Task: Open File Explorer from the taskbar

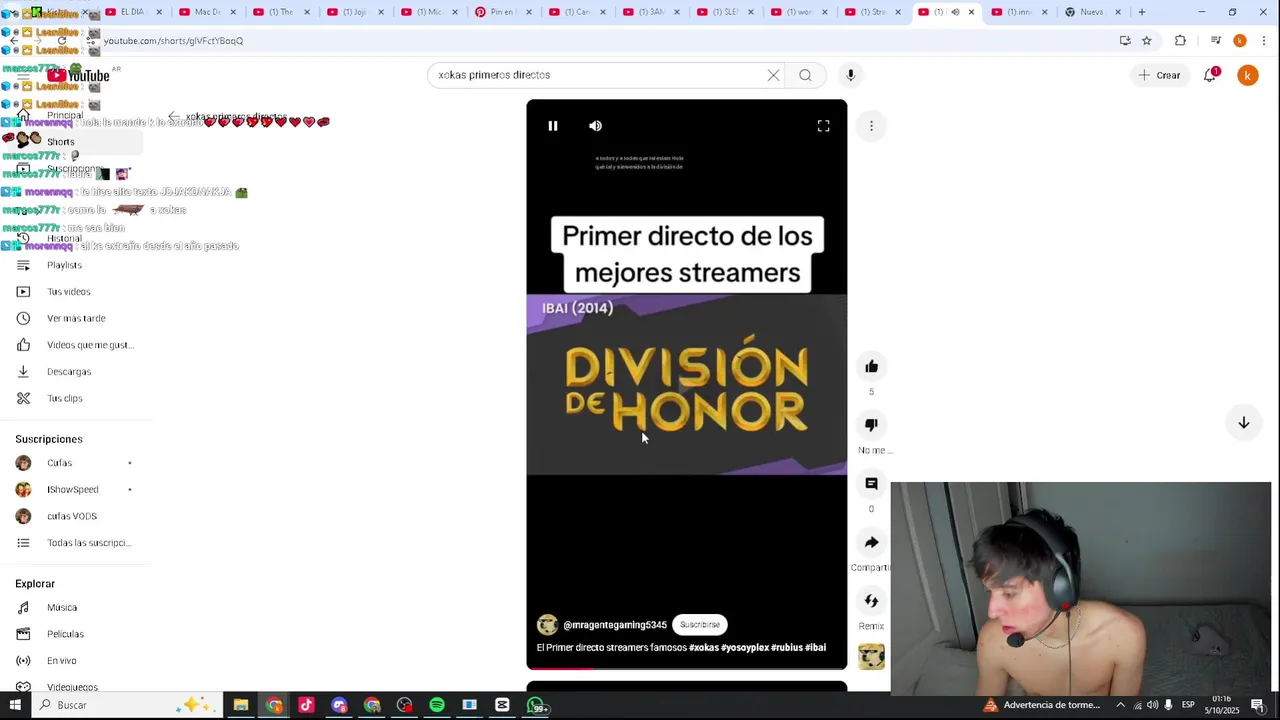Action: (x=241, y=705)
